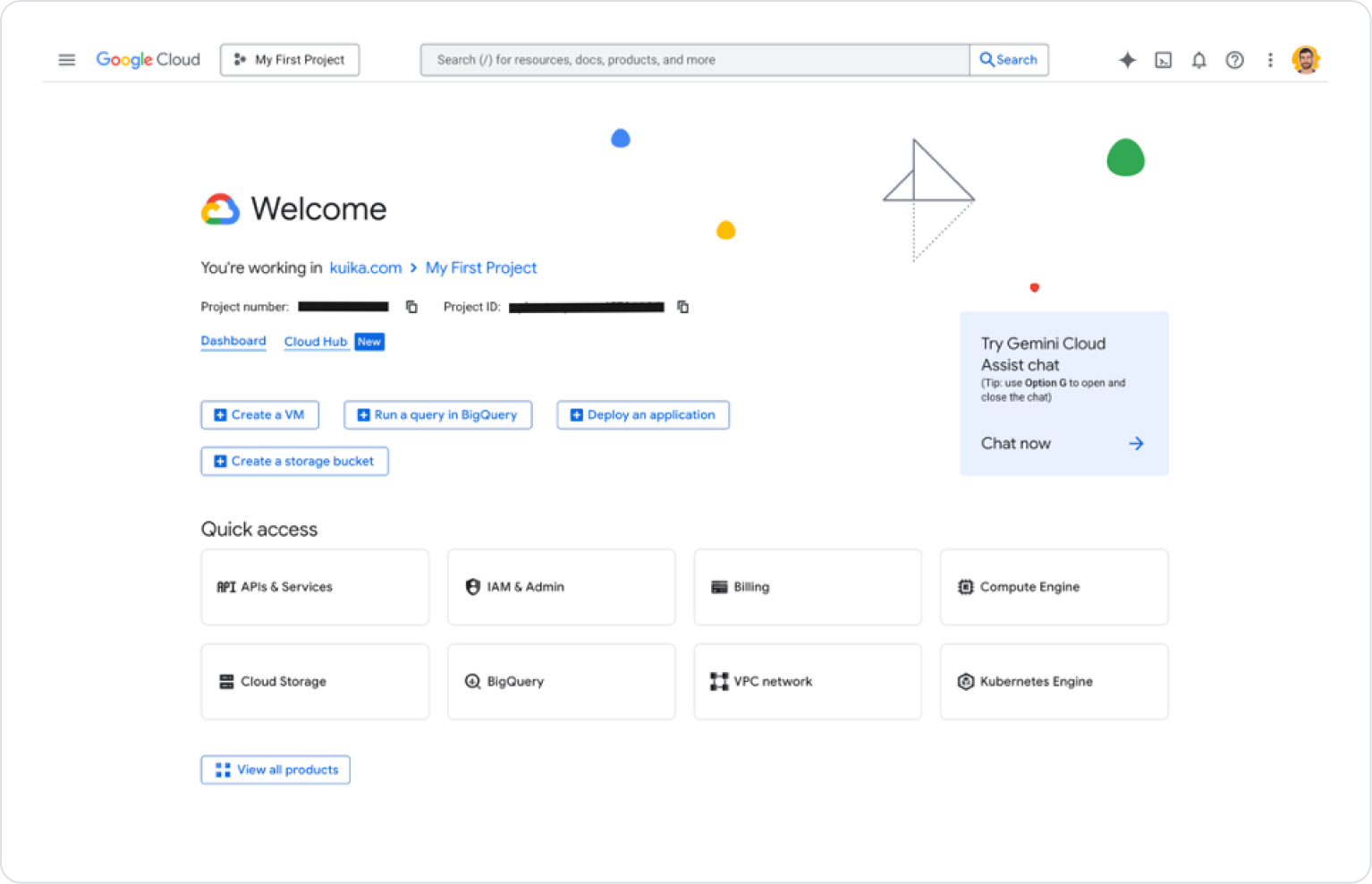Open the Billing quick access card
This screenshot has width=1372, height=884.
(x=808, y=587)
